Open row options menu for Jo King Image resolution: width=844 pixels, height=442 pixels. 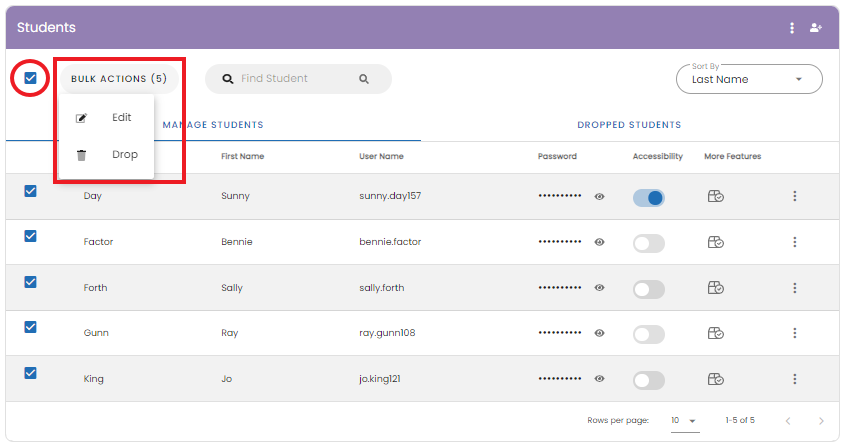click(795, 379)
